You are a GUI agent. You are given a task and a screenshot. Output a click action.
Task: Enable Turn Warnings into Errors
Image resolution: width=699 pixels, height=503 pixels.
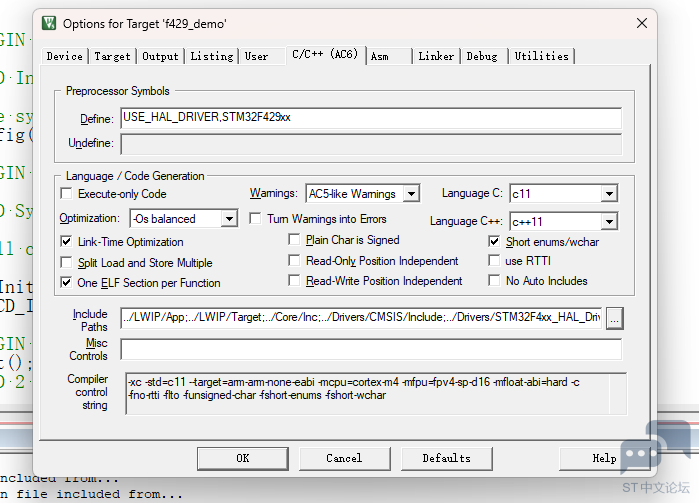point(255,219)
